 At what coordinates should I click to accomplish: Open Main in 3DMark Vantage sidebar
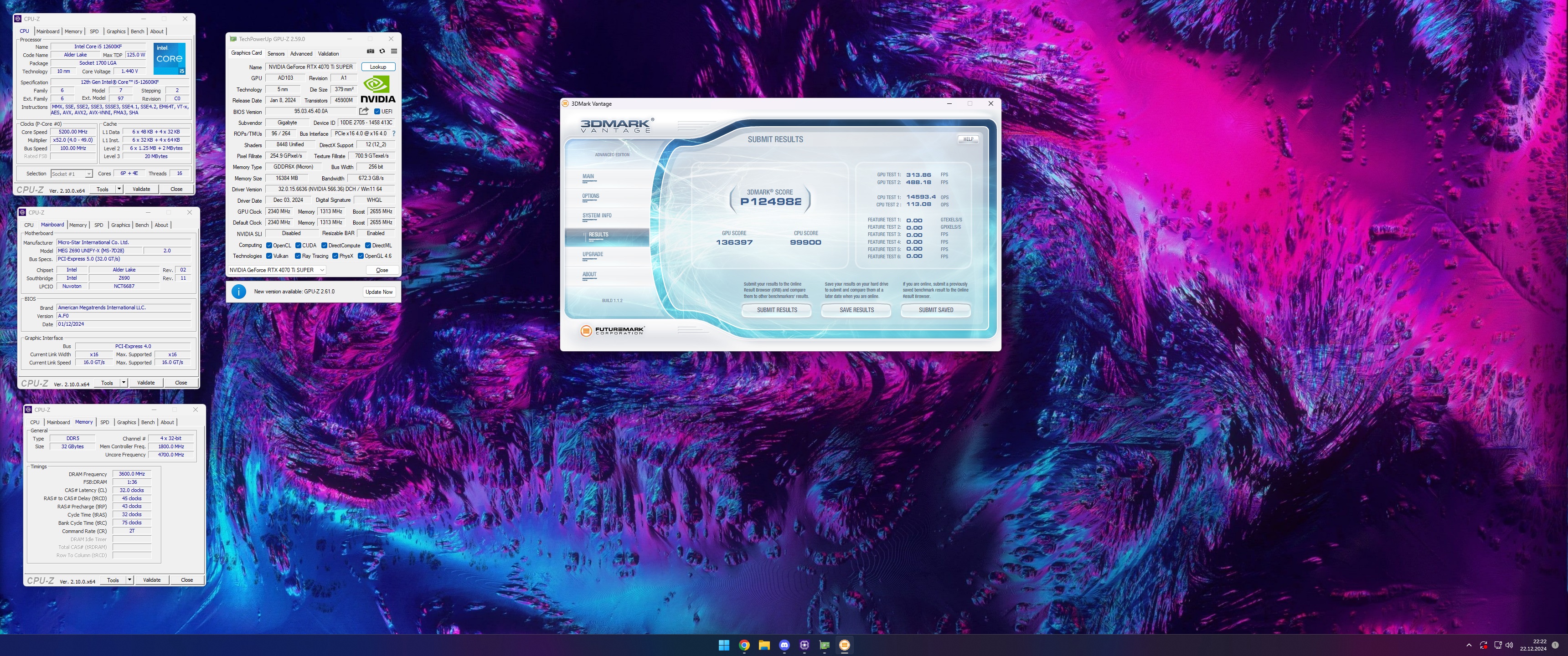(x=588, y=176)
